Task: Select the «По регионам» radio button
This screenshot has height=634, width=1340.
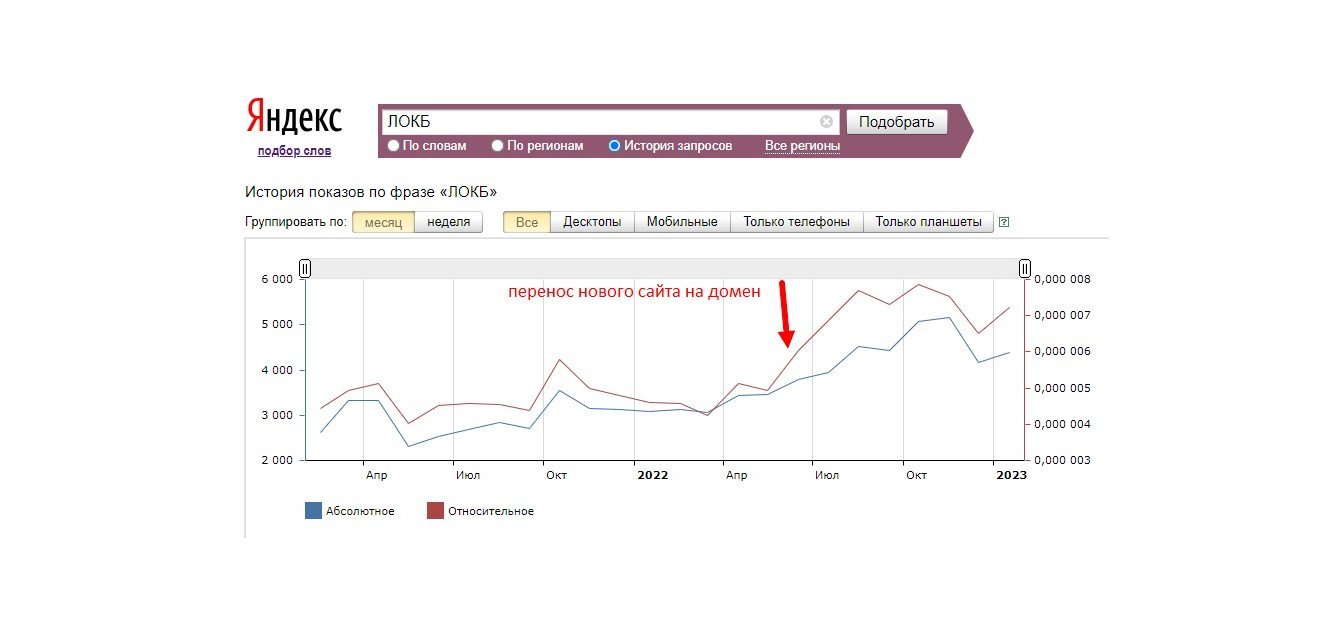Action: [x=497, y=146]
